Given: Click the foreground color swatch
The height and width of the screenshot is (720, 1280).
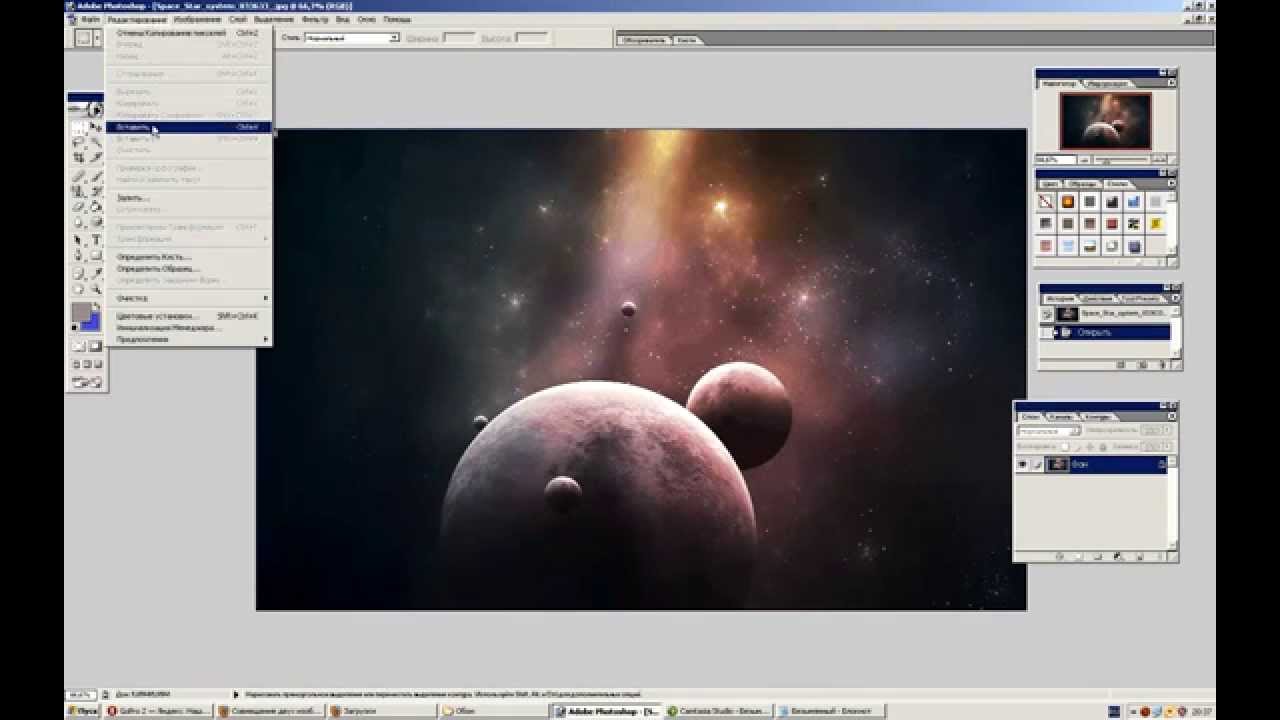Looking at the screenshot, I should [81, 311].
